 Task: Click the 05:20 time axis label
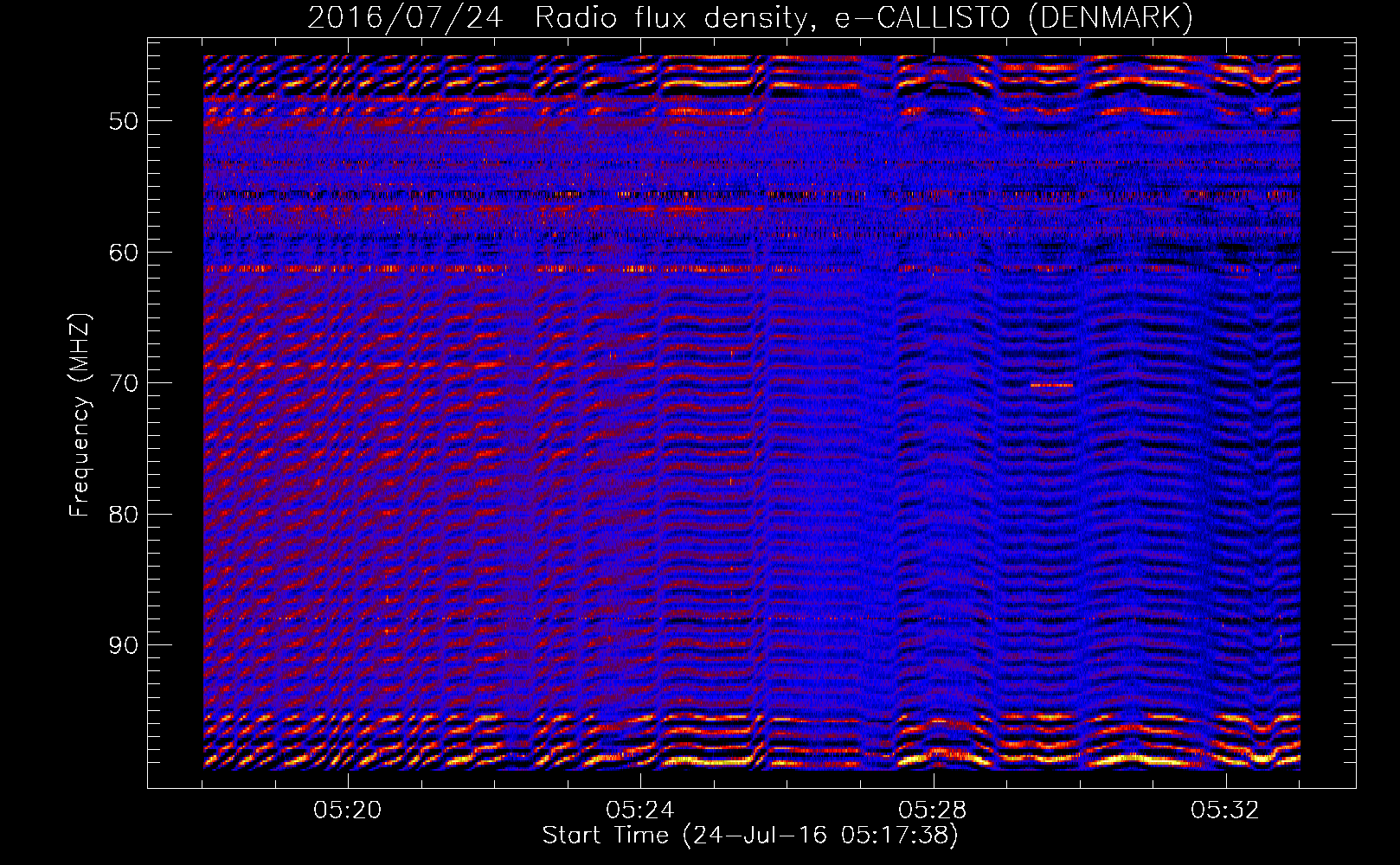[x=348, y=811]
